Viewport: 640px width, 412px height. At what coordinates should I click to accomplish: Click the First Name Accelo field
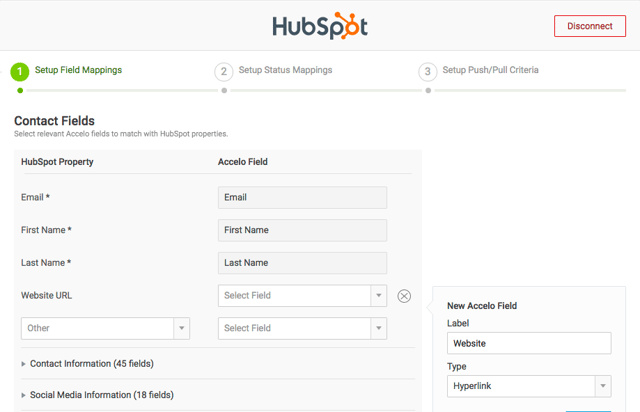[302, 230]
